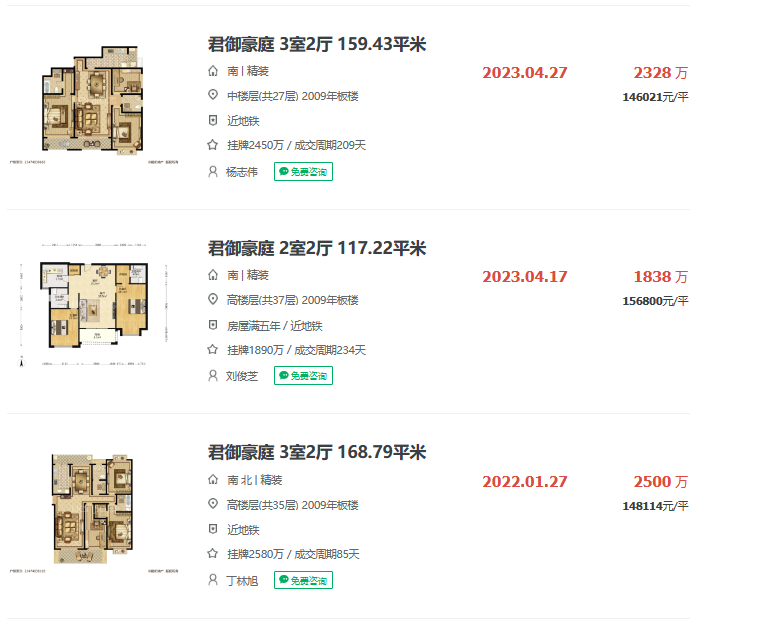The height and width of the screenshot is (630, 763).
Task: Click house icon beside 南 | 精装 in first listing
Action: [212, 71]
